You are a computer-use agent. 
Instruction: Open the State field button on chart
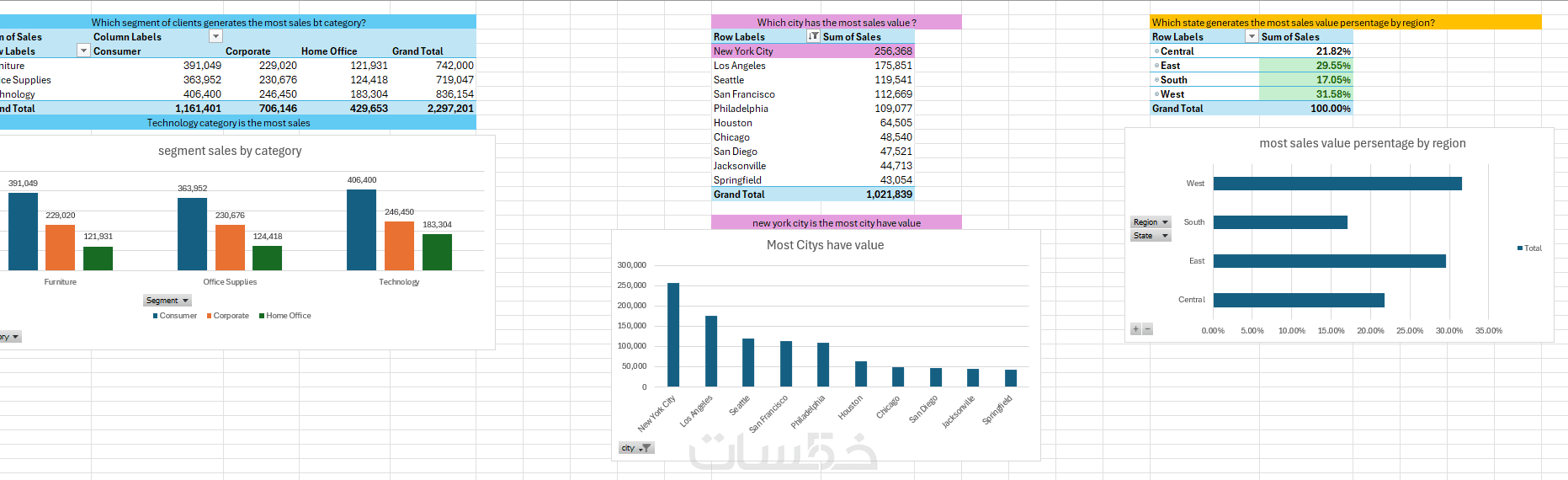[x=1151, y=236]
